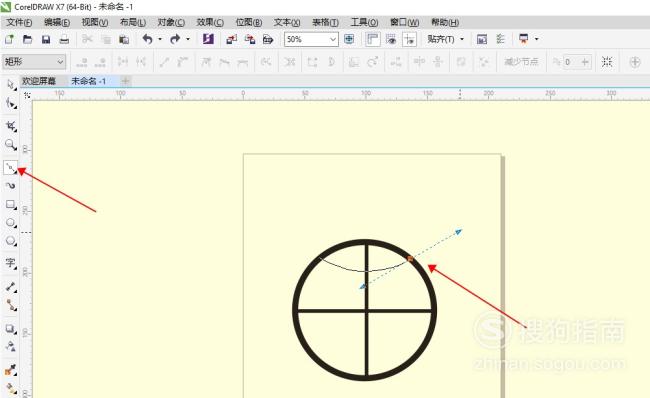Click the Paste clipboard icon

(124, 39)
